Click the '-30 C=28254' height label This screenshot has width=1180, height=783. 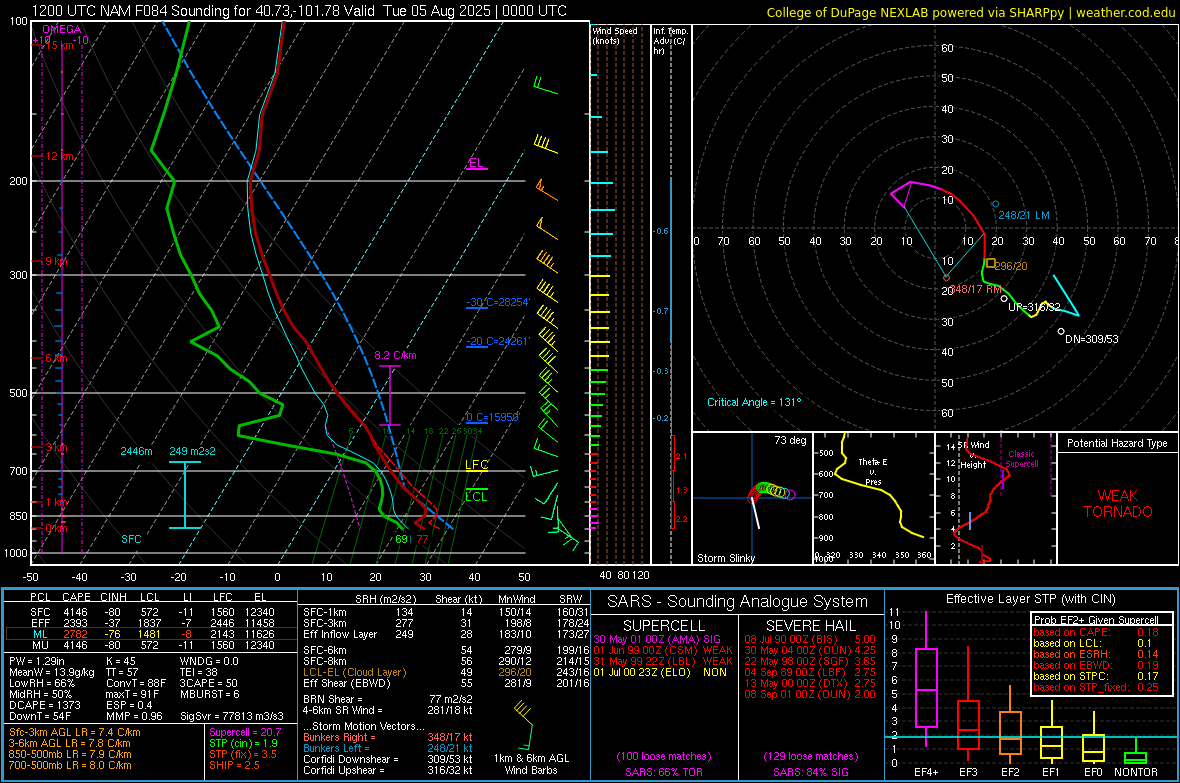coord(498,302)
